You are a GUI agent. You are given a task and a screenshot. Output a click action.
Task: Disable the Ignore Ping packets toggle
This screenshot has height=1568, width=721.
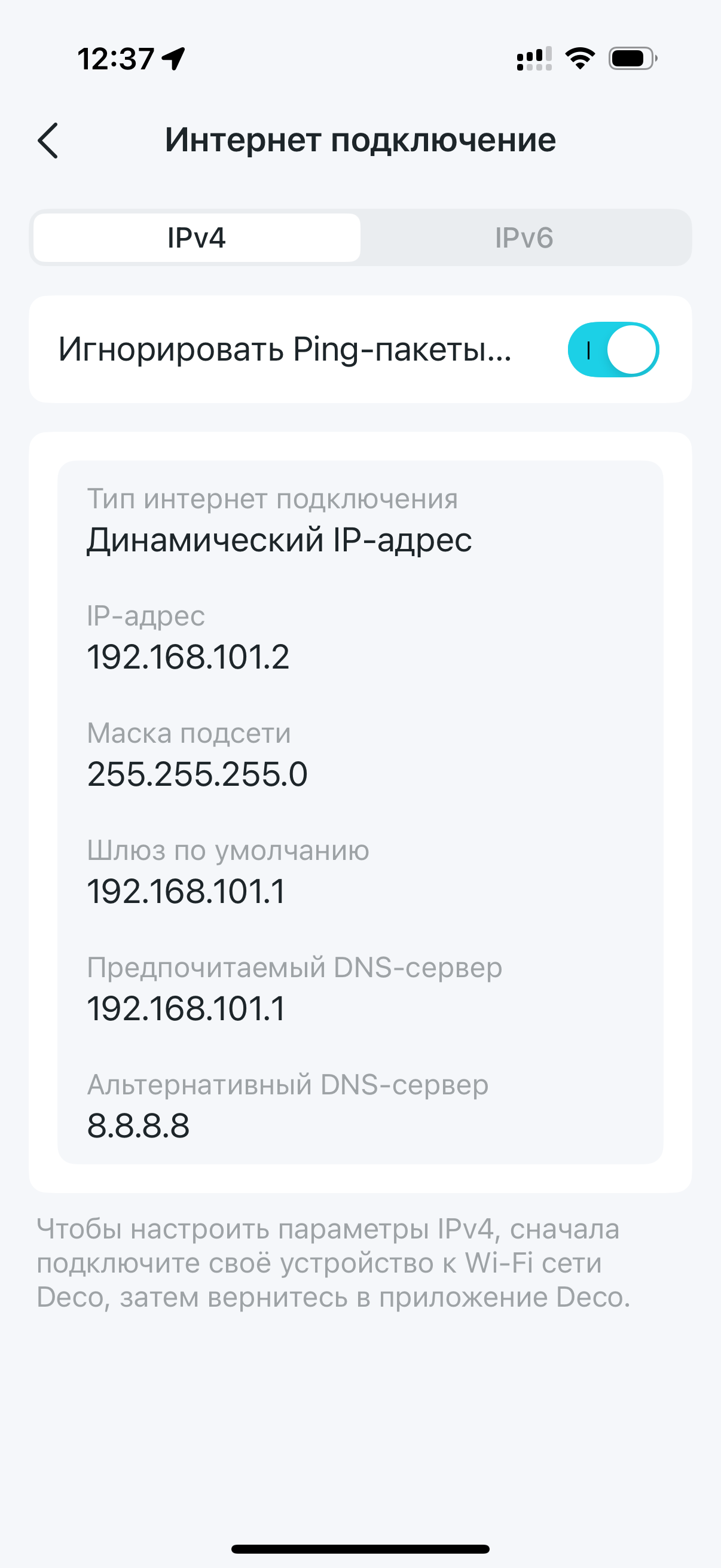613,349
